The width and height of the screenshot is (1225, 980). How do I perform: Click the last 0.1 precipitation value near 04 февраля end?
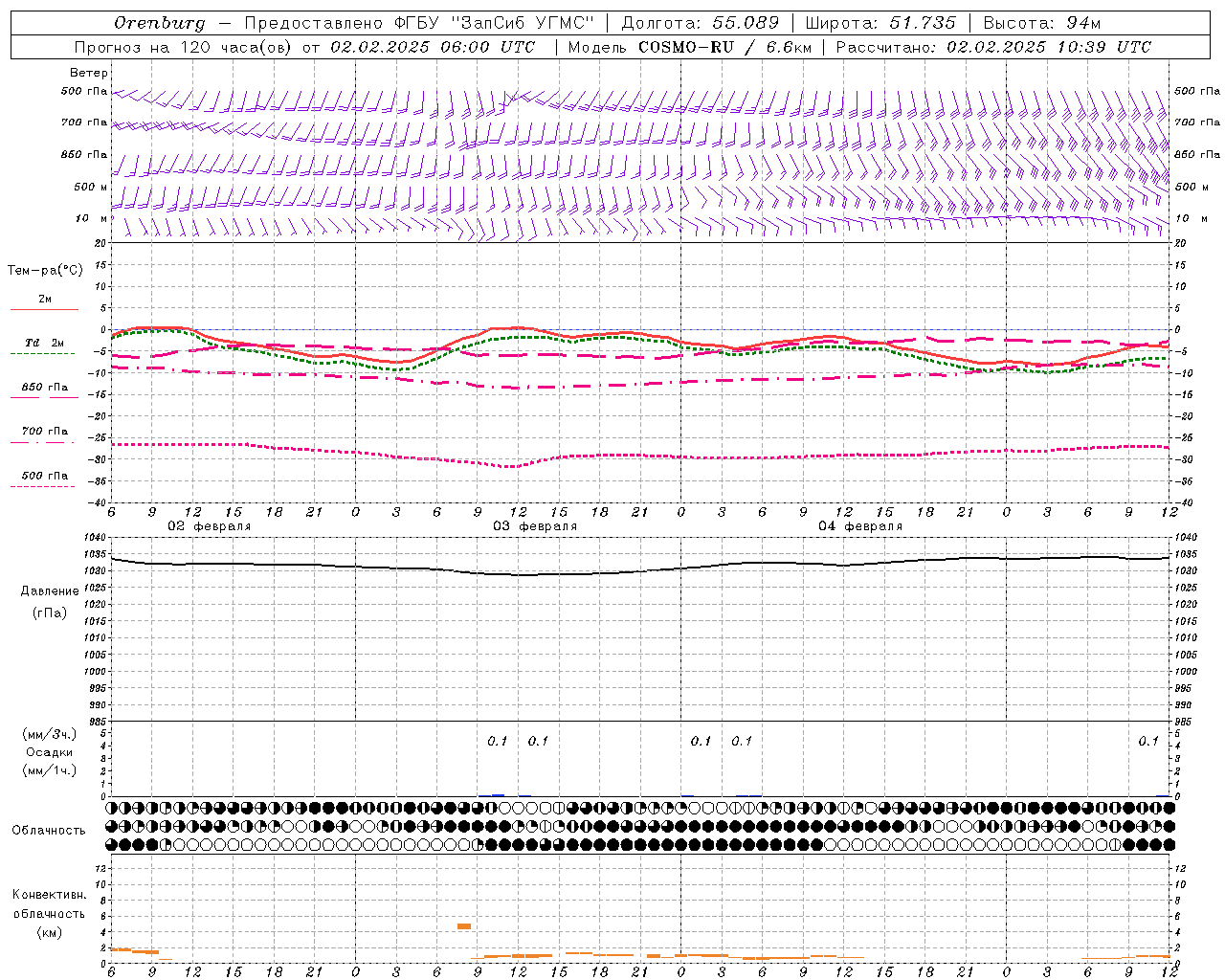pos(1148,742)
